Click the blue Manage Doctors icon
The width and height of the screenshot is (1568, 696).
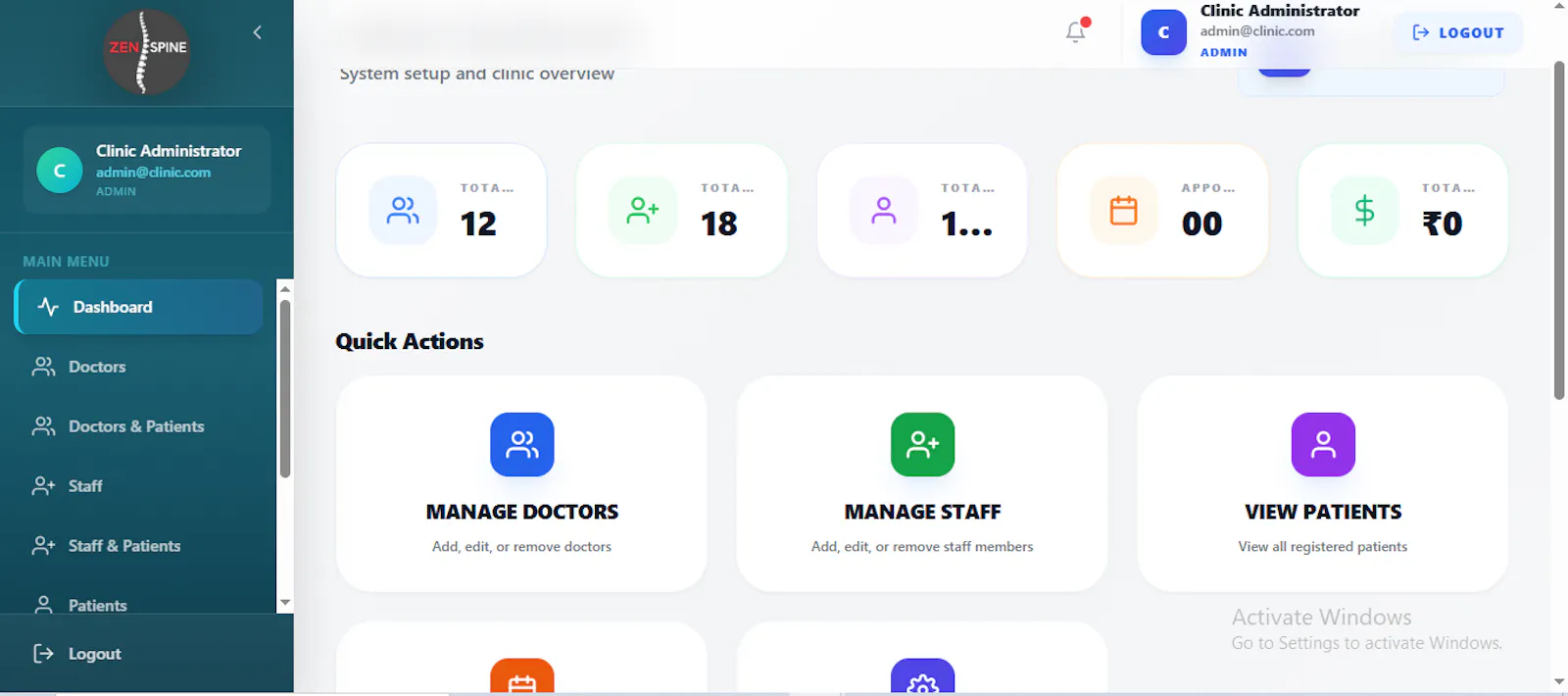tap(522, 444)
